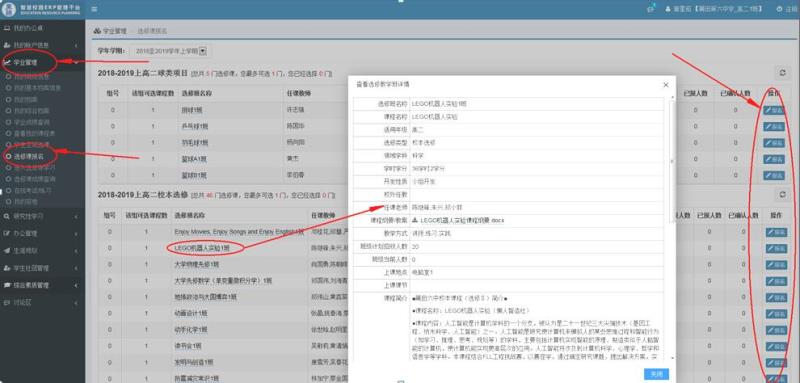Toggle the hamburger sidebar menu icon
800x383 pixels.
tap(94, 9)
